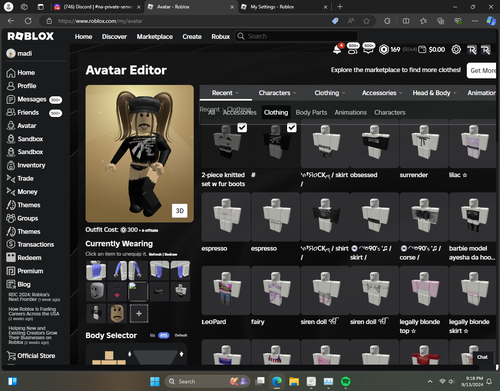Open Create in the top navigation
This screenshot has width=500, height=391.
pos(192,36)
